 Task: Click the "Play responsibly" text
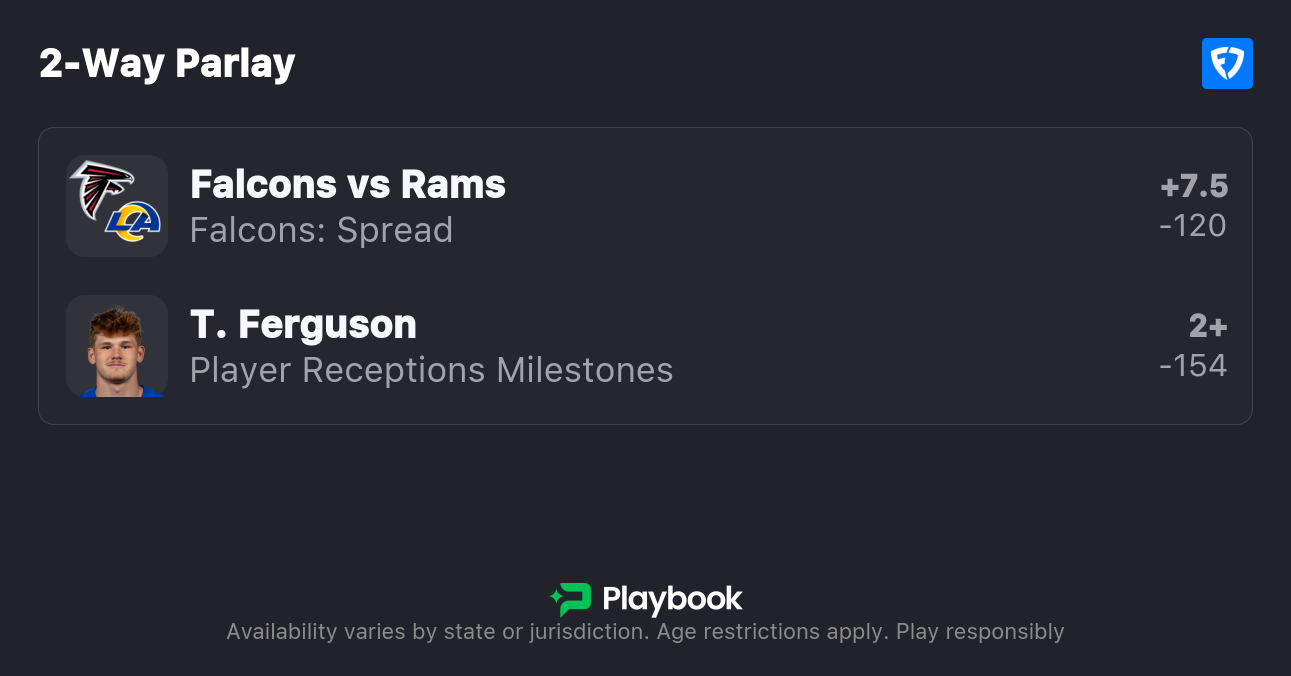980,632
